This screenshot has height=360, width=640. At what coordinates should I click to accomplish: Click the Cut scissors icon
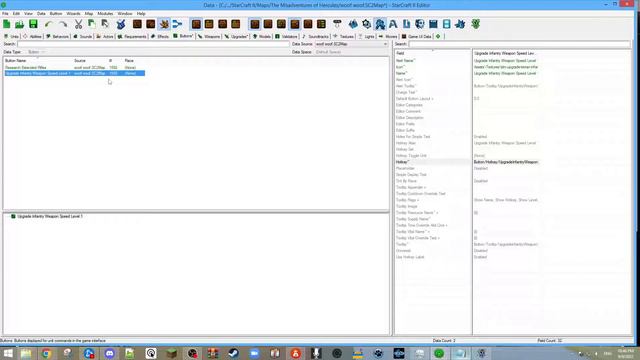pos(78,24)
